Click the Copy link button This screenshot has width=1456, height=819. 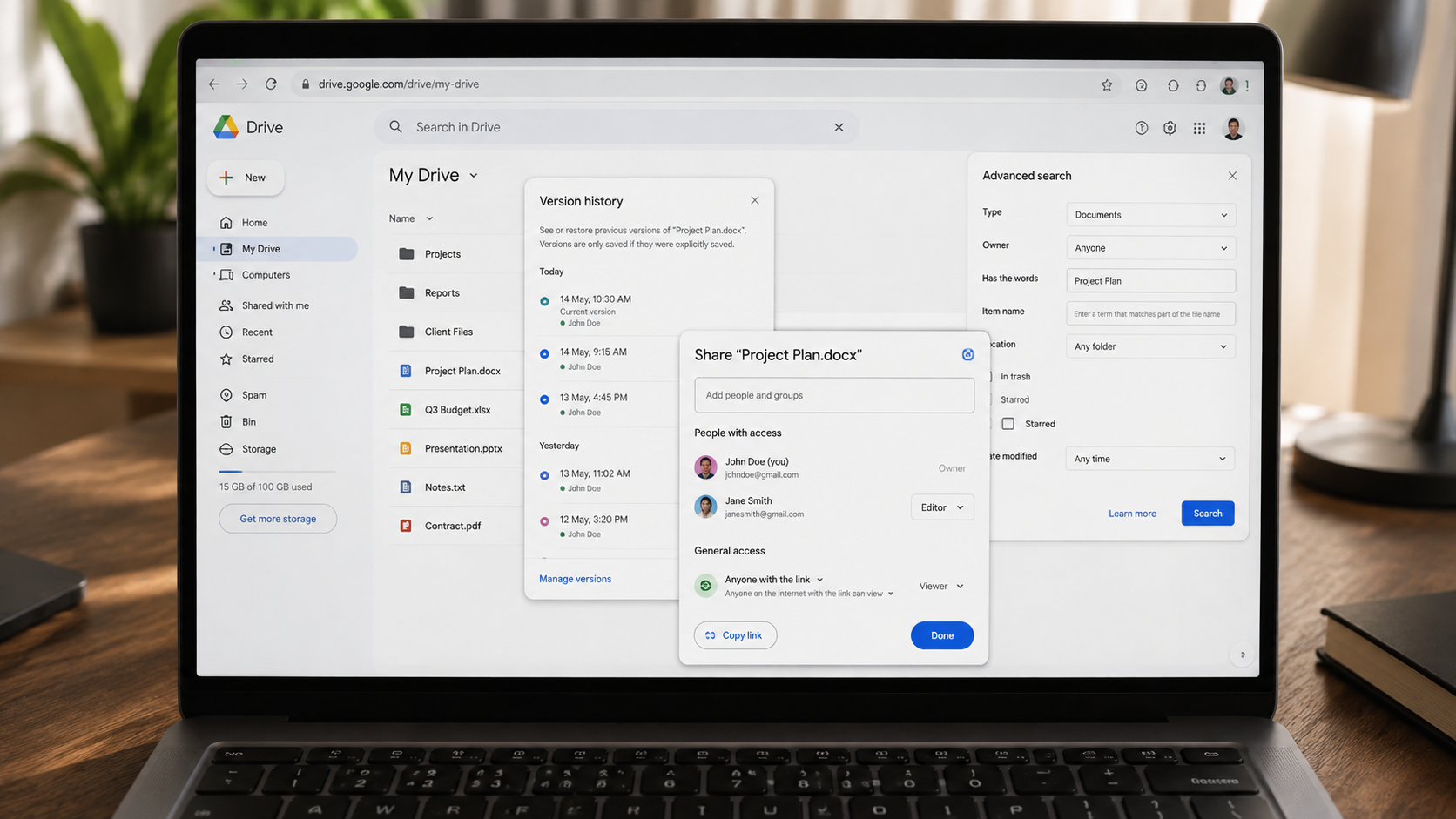735,635
